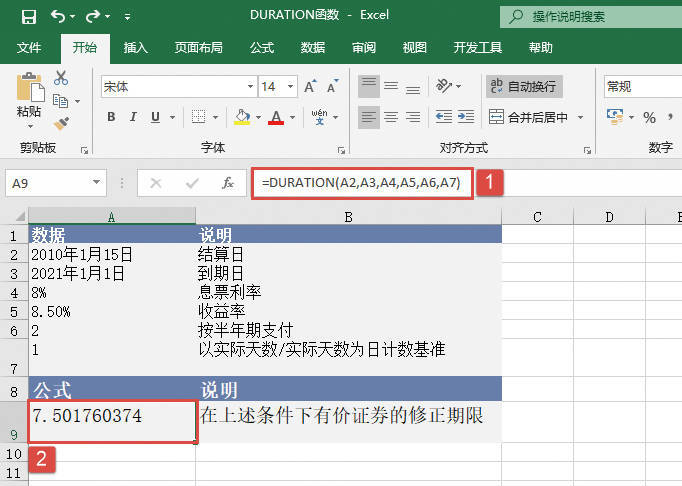Click the Center align icon
Viewport: 682px width, 486px height.
(x=391, y=117)
